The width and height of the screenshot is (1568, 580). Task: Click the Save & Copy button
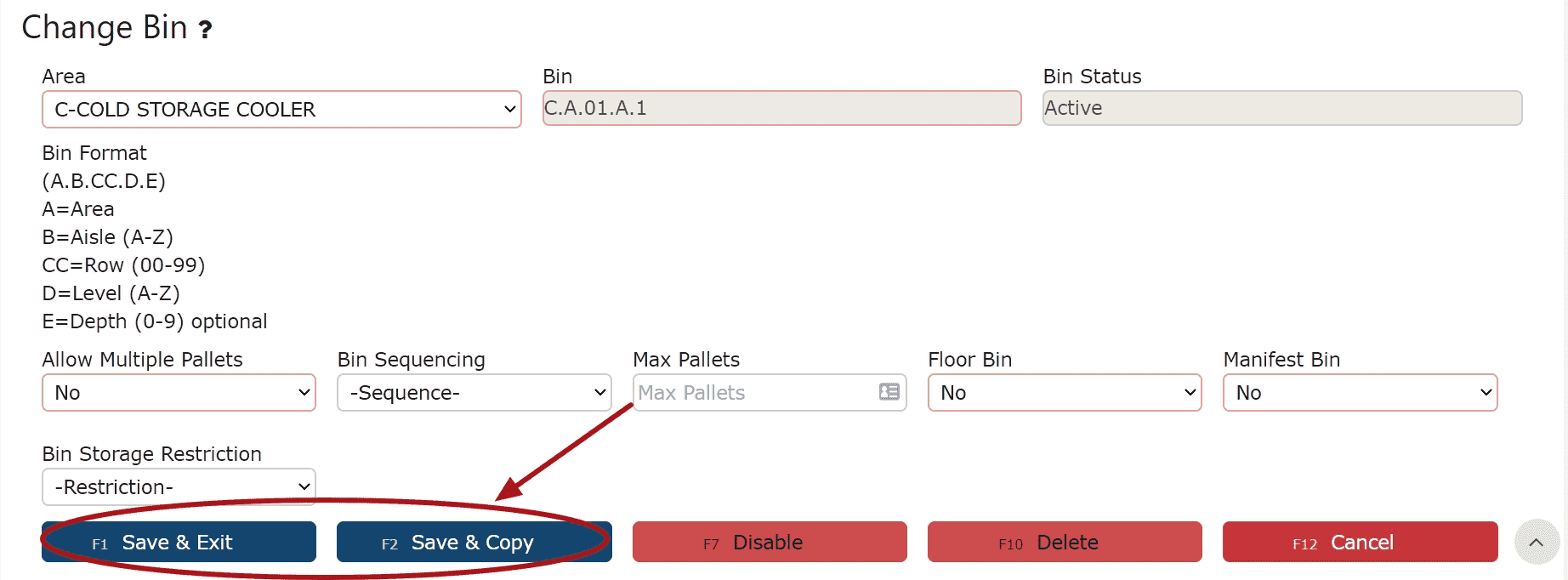[474, 542]
